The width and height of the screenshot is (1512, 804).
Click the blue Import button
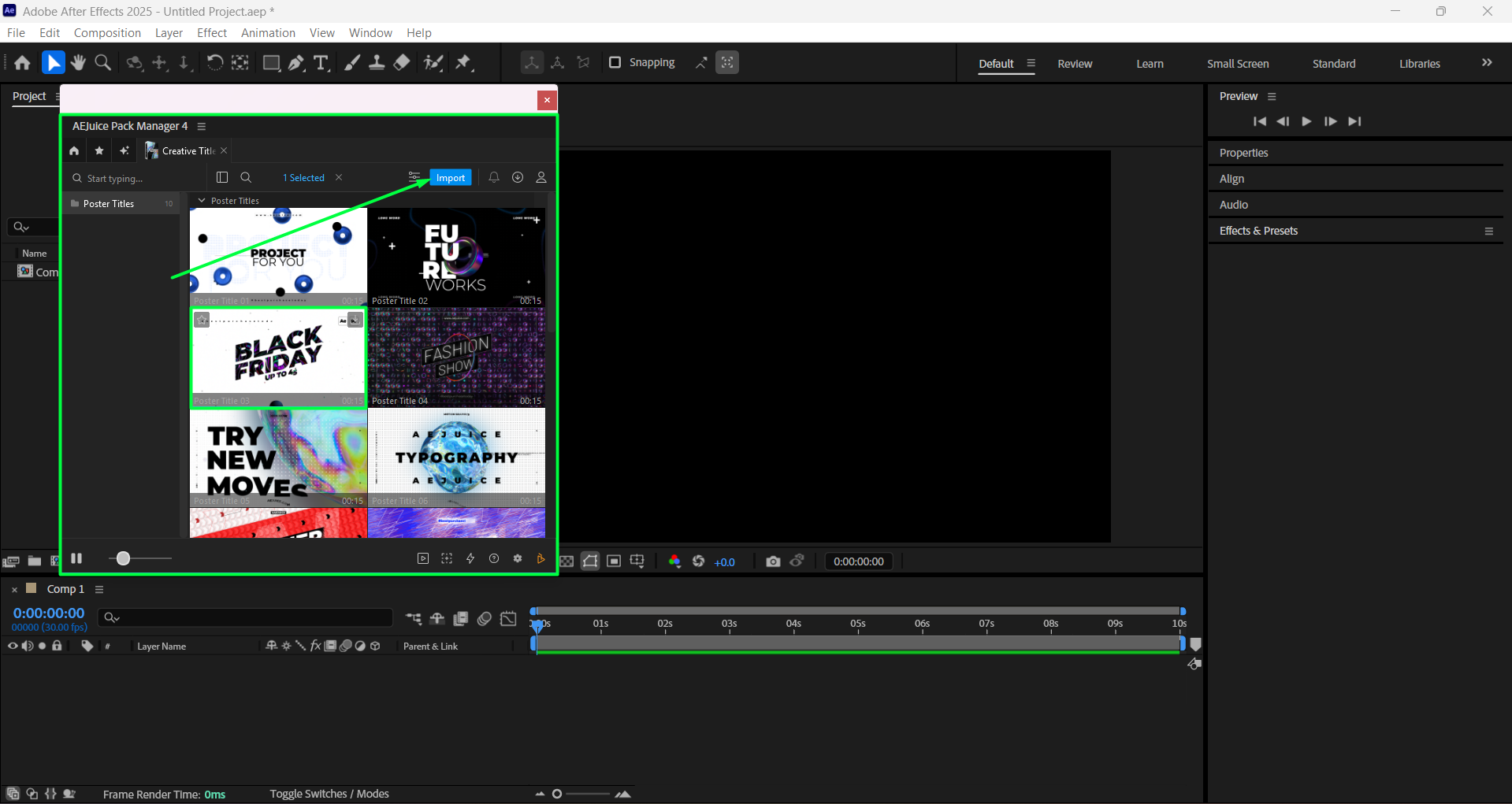tap(451, 178)
